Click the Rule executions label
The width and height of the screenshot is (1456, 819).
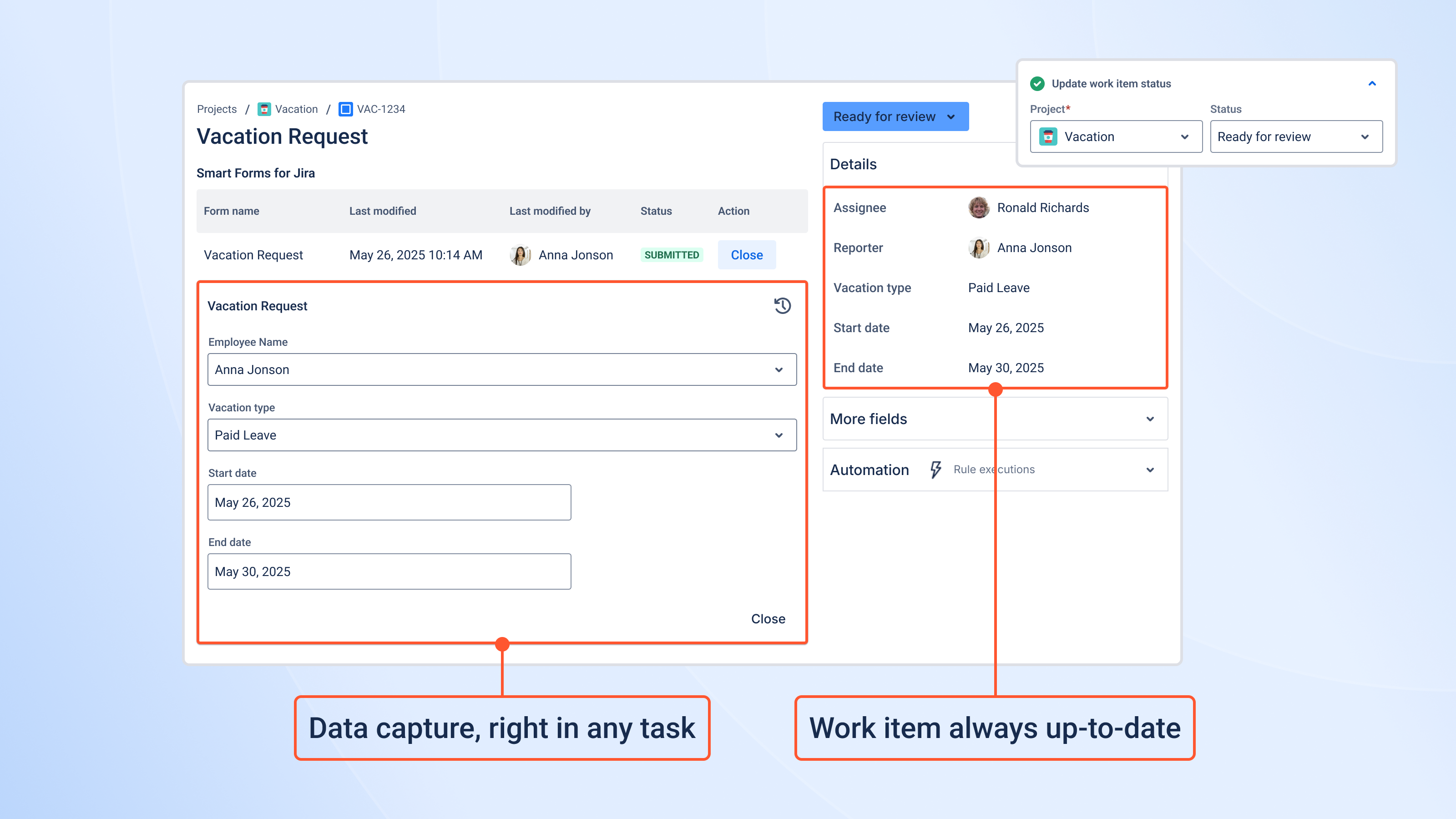[x=994, y=470]
